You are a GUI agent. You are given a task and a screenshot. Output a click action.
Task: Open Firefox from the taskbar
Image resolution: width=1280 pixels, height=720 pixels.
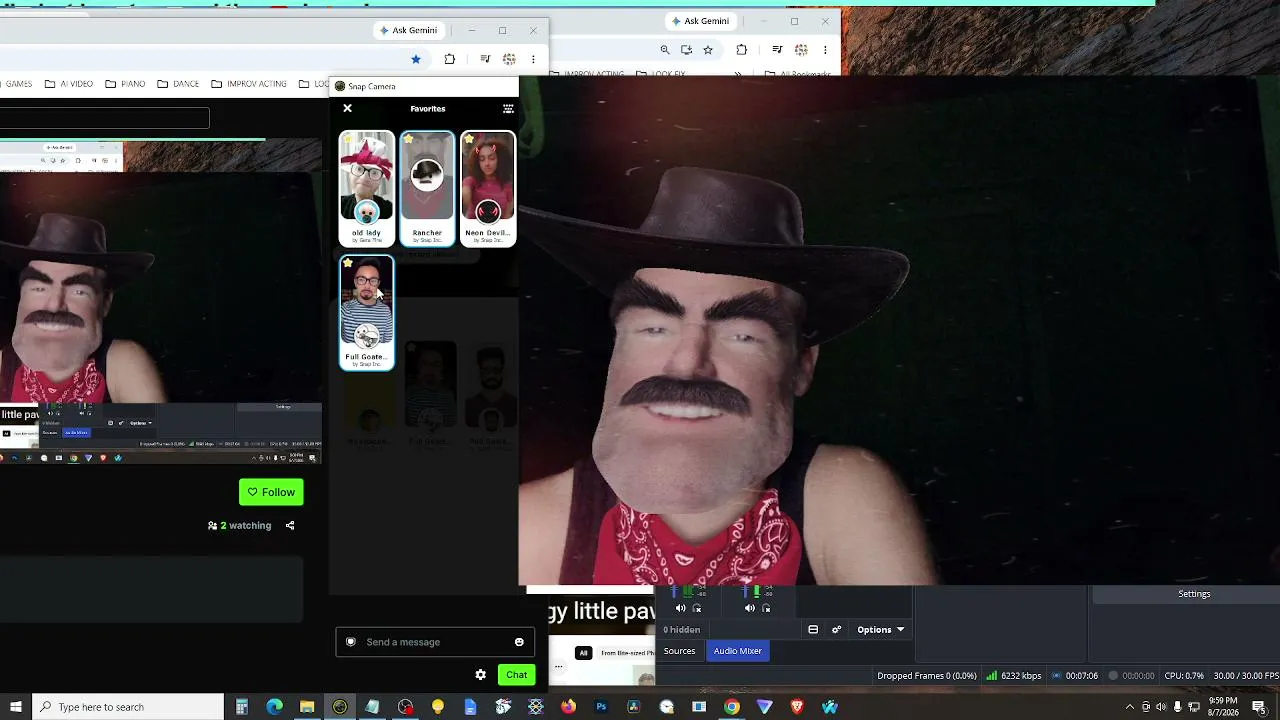click(568, 707)
